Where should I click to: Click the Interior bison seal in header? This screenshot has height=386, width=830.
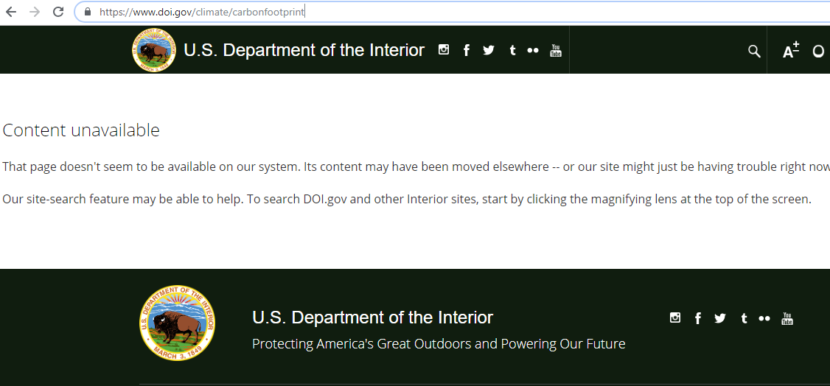(154, 50)
